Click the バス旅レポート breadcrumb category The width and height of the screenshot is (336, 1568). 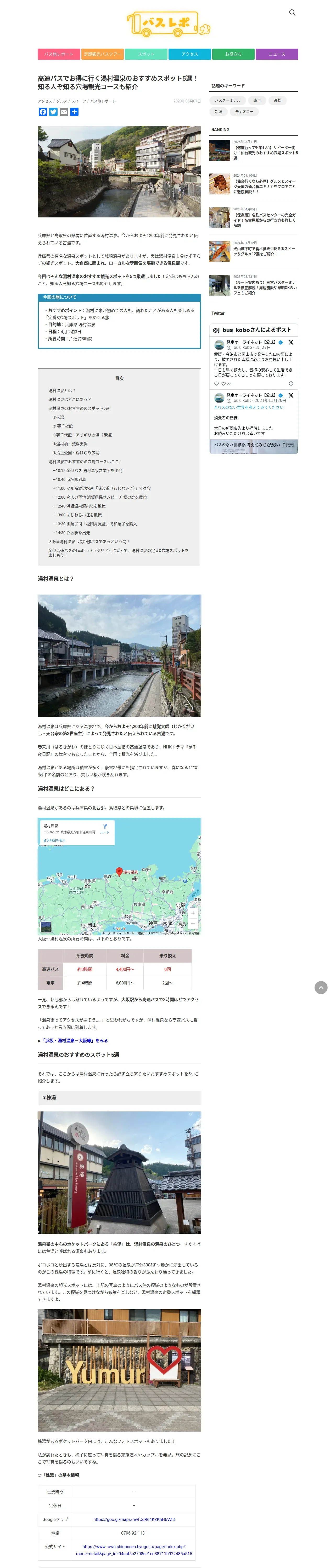(x=103, y=101)
